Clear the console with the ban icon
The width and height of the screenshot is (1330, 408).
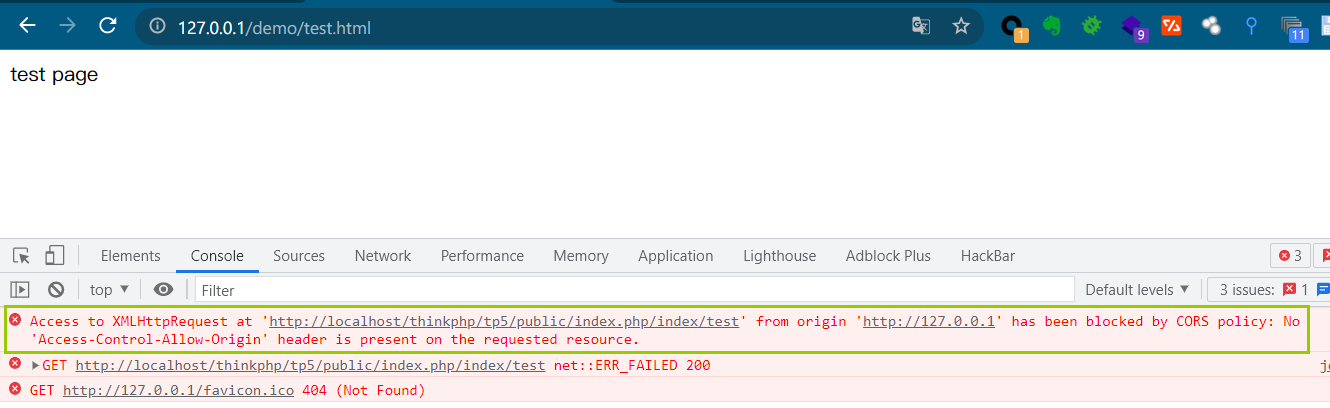point(56,290)
